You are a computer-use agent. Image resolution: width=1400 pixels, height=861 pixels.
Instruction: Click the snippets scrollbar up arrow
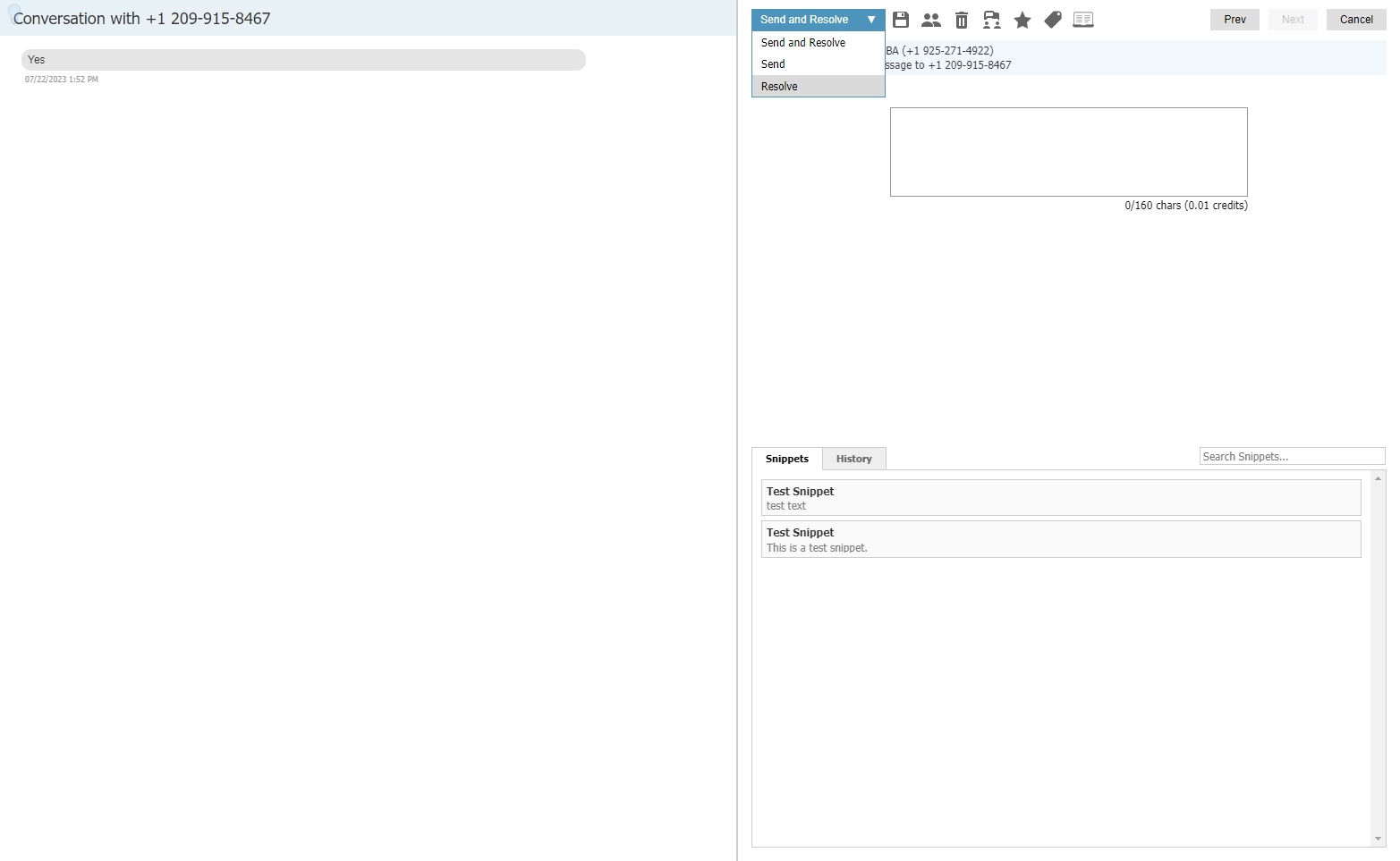point(1379,478)
